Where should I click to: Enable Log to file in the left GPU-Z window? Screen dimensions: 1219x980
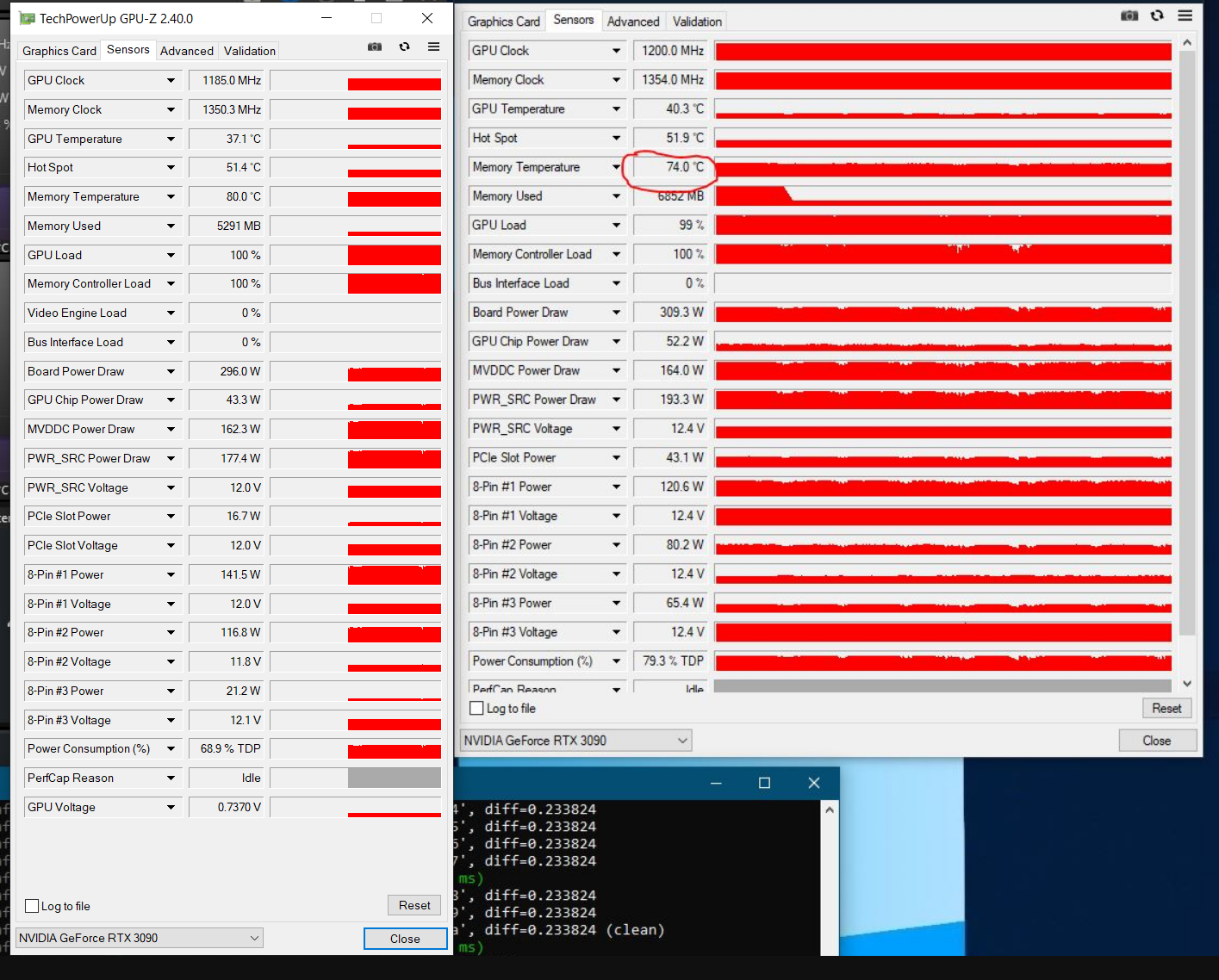[x=32, y=906]
